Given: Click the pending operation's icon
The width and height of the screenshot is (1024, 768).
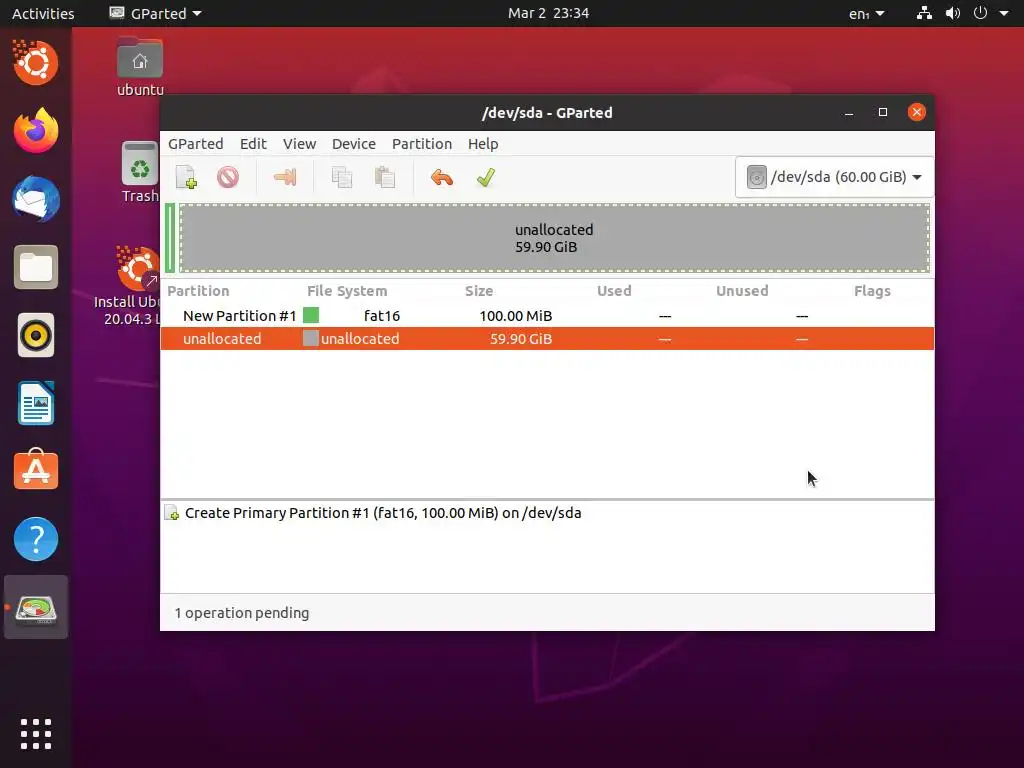Looking at the screenshot, I should [172, 513].
